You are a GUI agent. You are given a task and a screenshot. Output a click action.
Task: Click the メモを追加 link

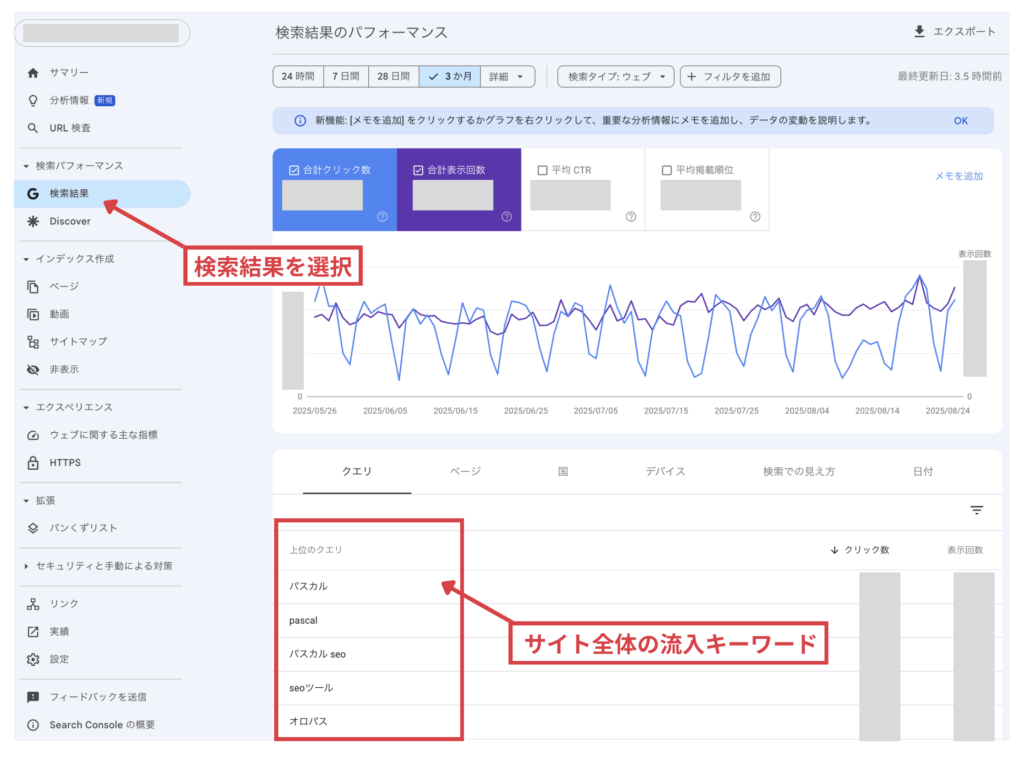coord(958,176)
